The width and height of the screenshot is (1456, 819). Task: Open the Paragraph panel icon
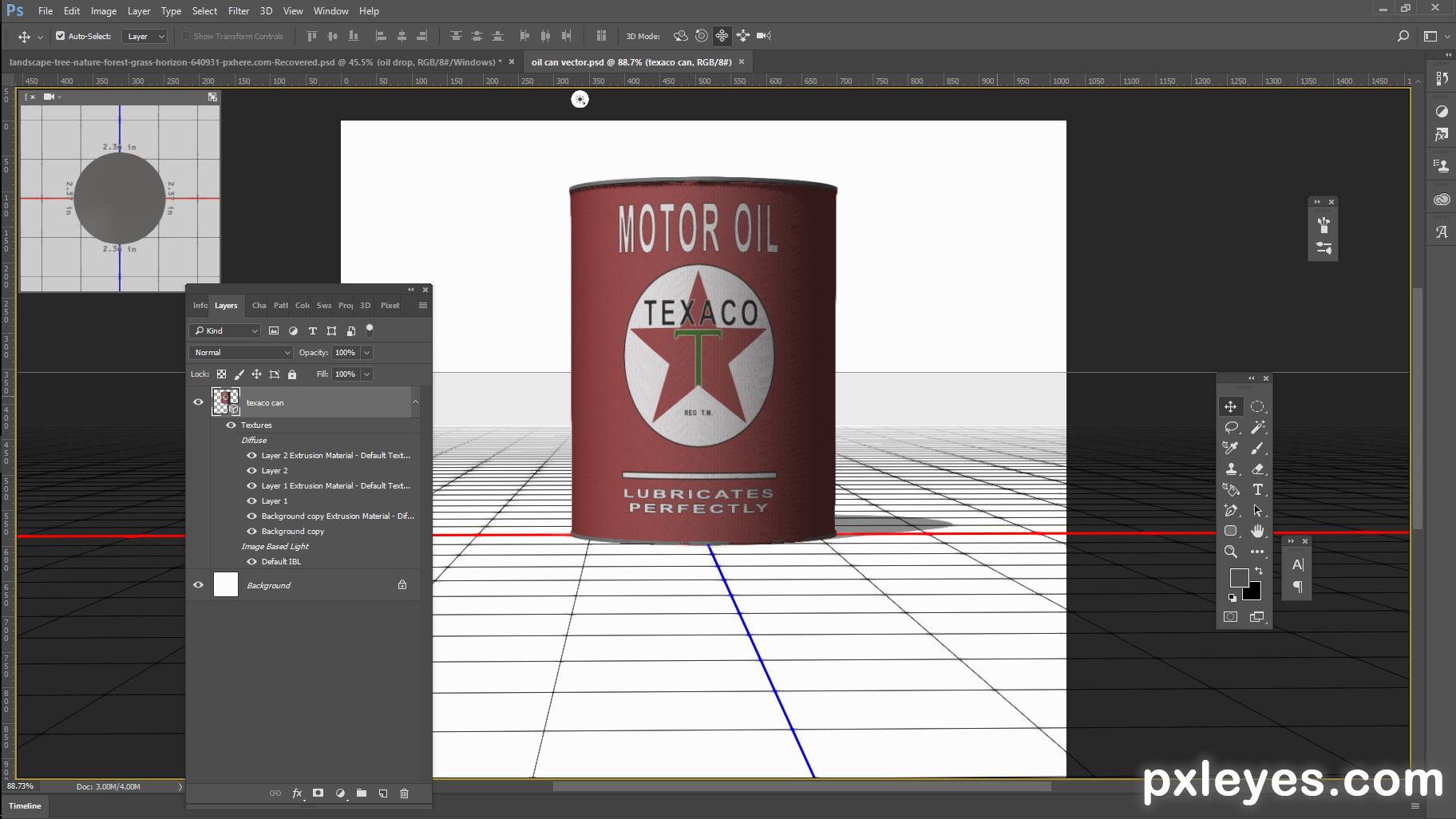pyautogui.click(x=1298, y=587)
